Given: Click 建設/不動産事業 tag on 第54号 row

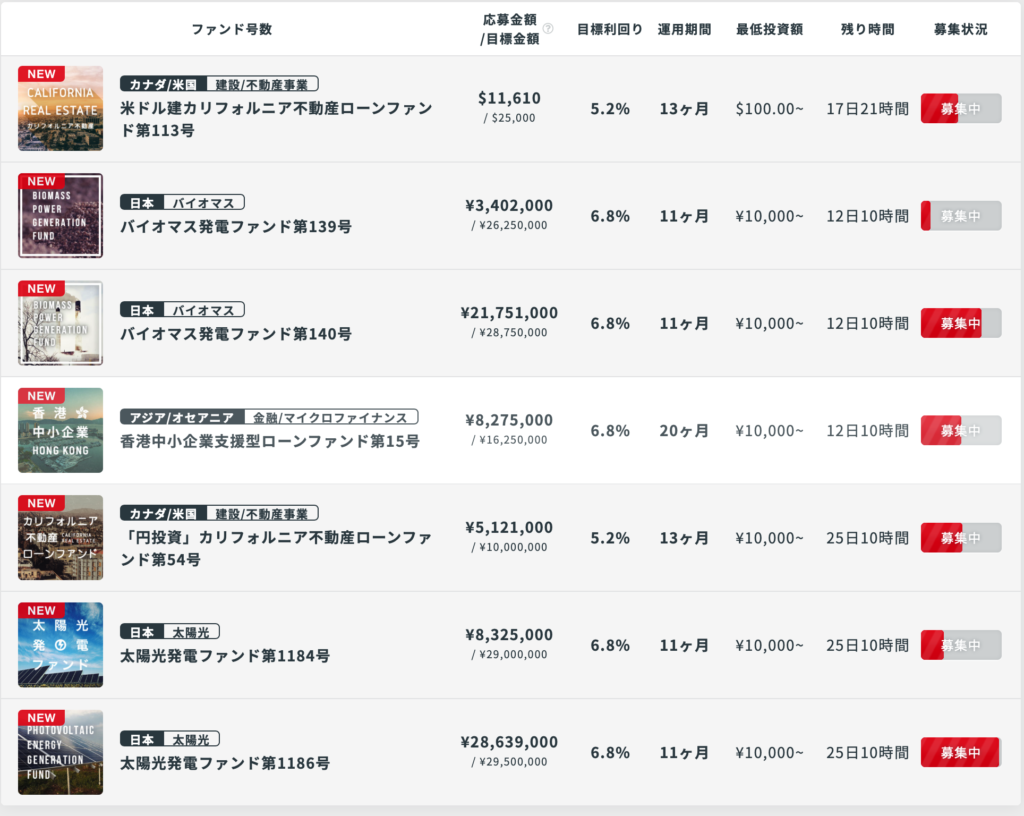Looking at the screenshot, I should [x=262, y=513].
